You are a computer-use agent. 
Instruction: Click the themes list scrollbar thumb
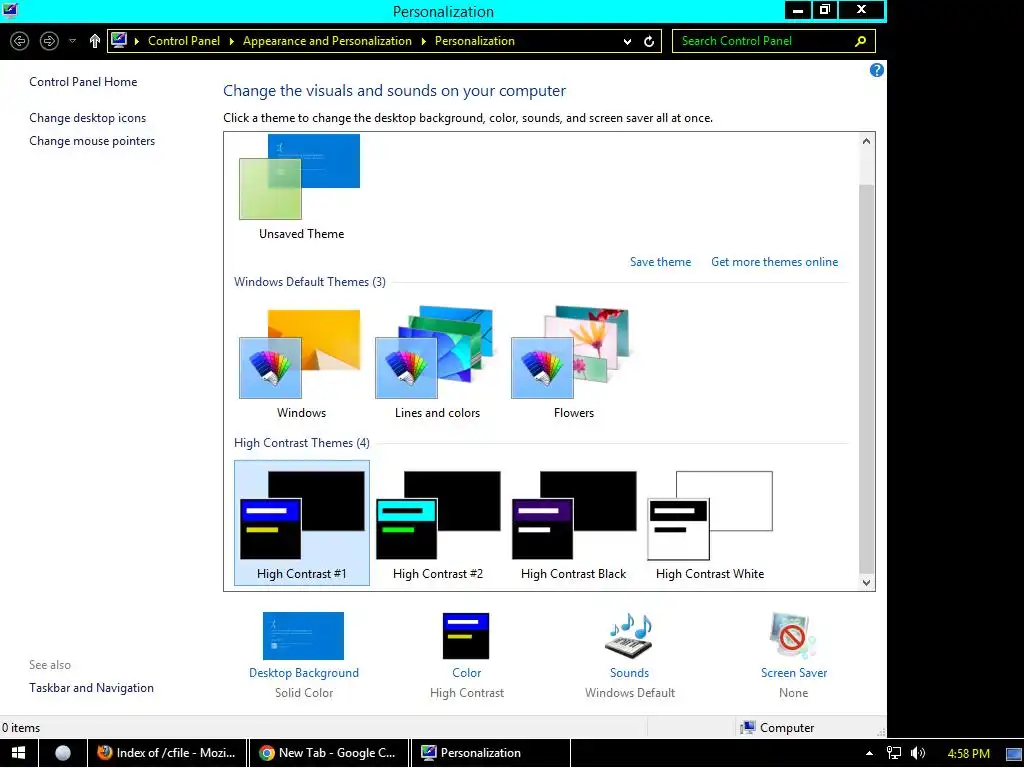point(866,379)
